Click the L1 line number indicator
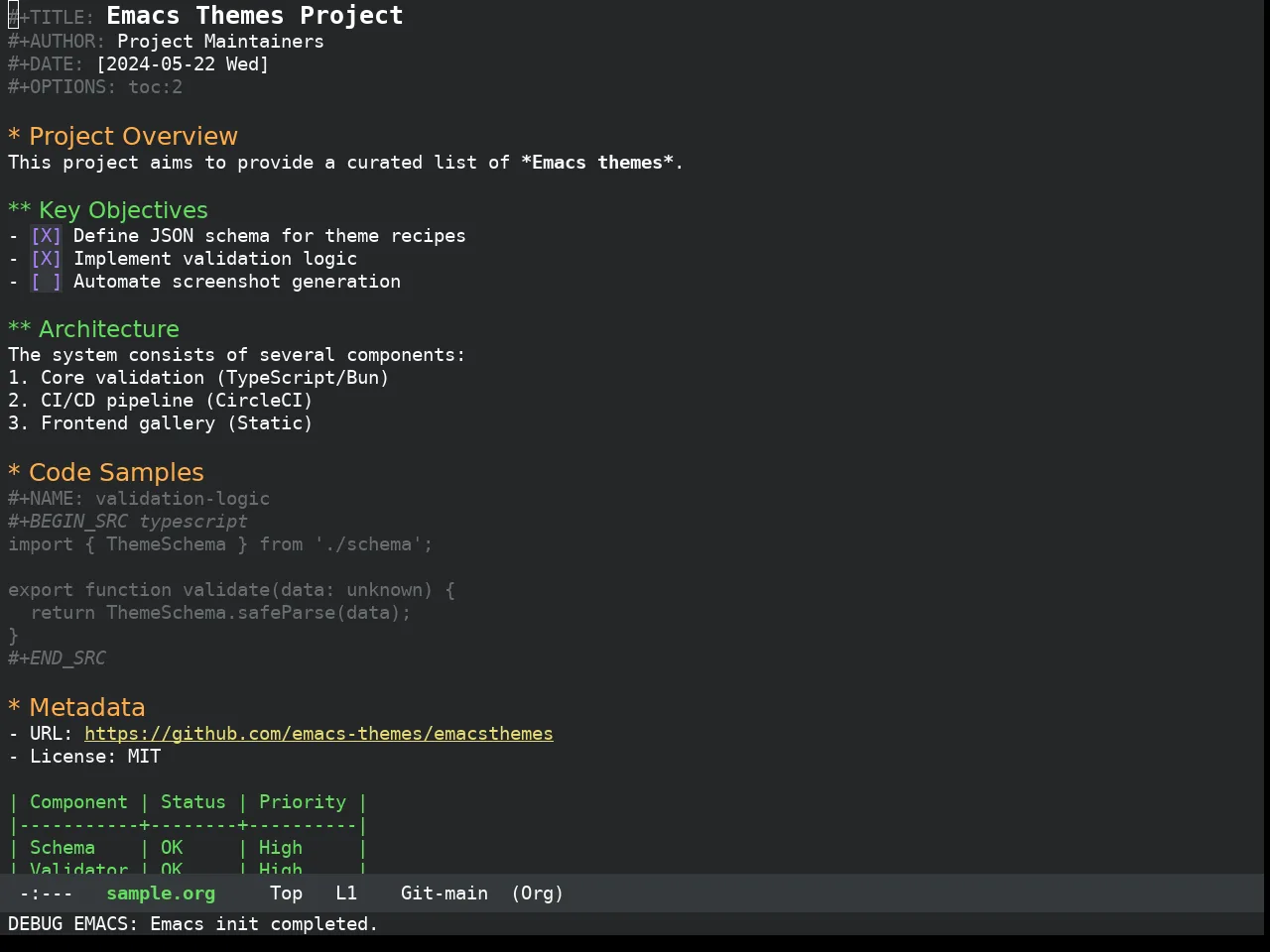 click(346, 893)
